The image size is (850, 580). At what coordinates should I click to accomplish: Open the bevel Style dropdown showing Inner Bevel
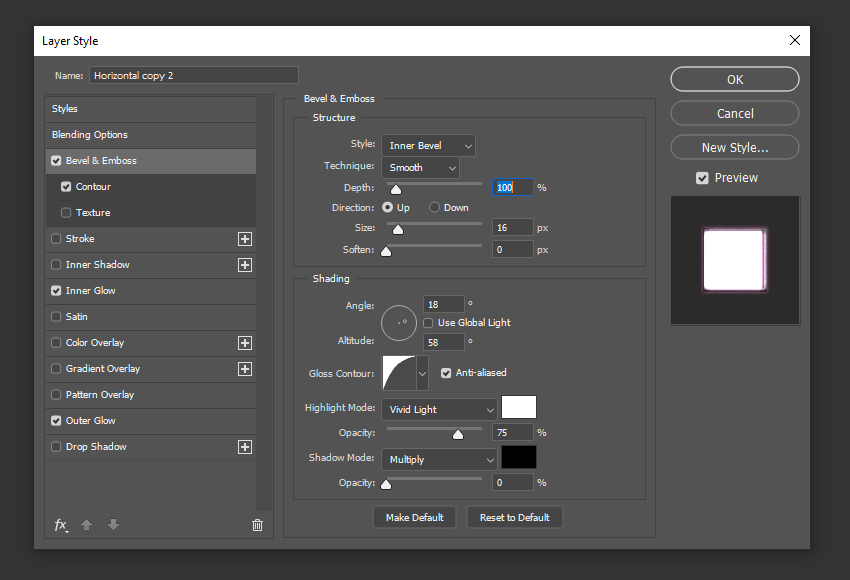tap(428, 145)
